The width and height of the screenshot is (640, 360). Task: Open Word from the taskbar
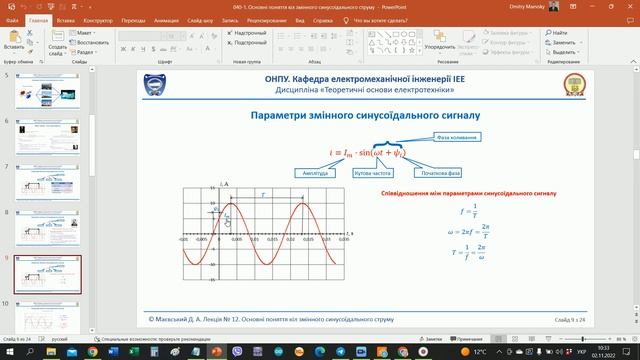point(113,351)
